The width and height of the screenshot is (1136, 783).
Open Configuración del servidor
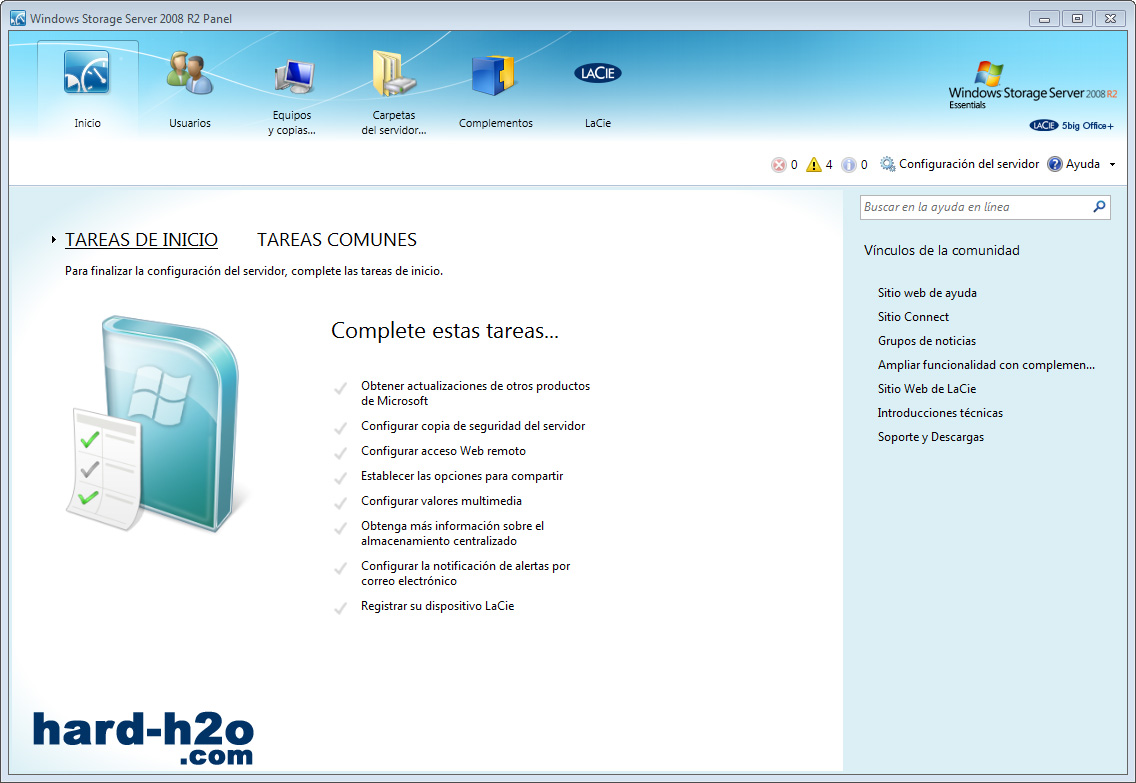point(969,164)
